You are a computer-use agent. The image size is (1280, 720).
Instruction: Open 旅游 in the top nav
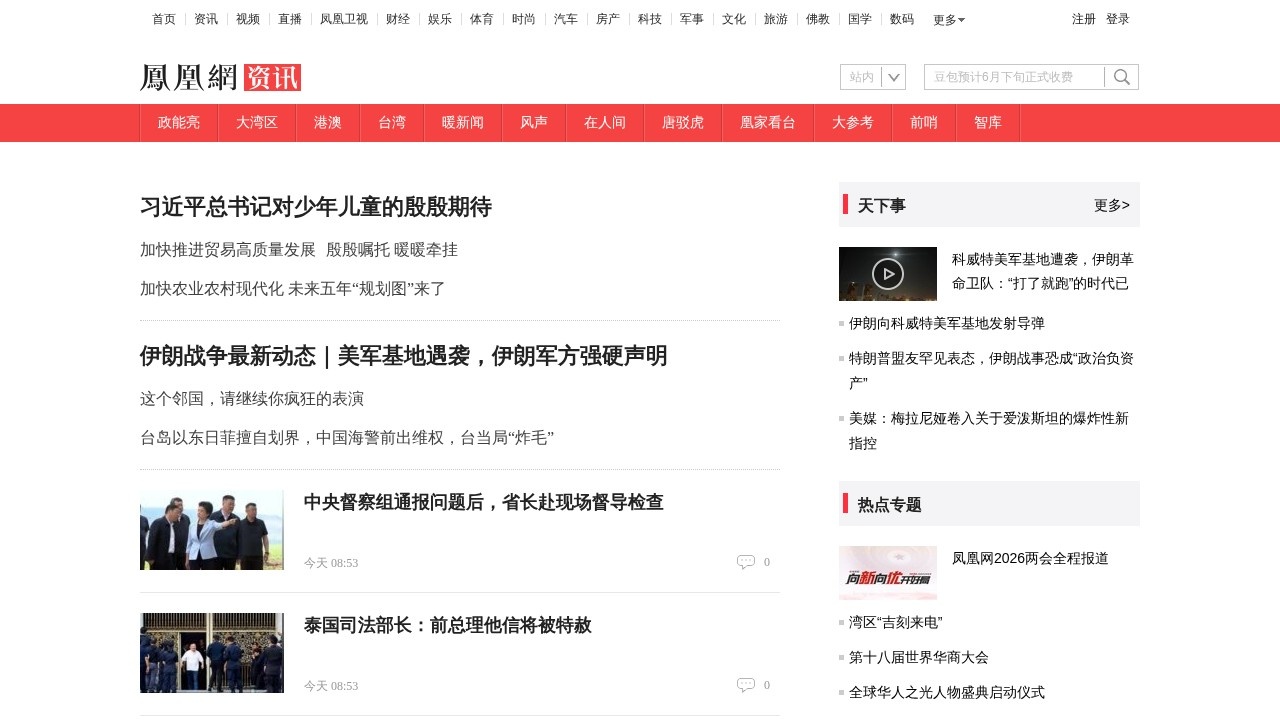coord(776,19)
